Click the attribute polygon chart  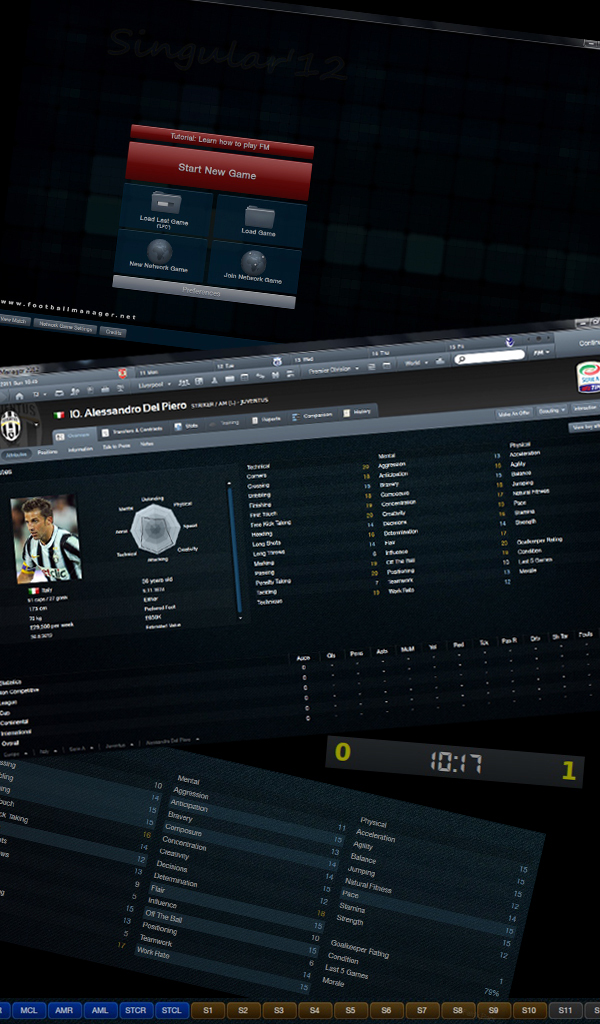(155, 528)
